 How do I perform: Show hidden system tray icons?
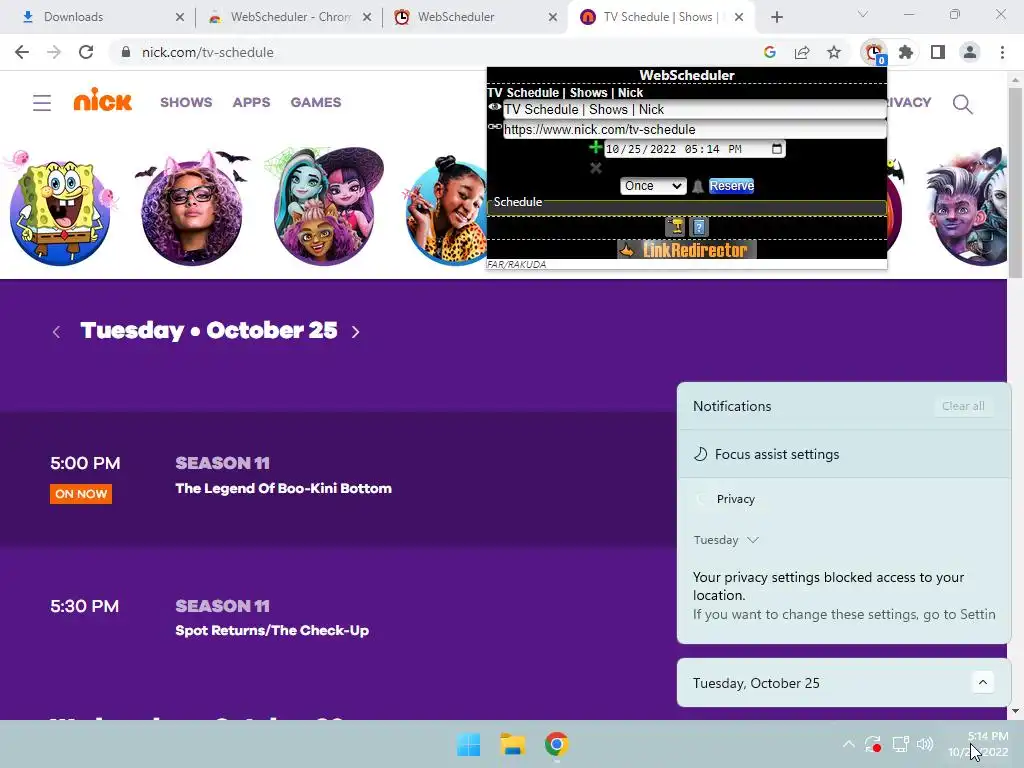(848, 744)
